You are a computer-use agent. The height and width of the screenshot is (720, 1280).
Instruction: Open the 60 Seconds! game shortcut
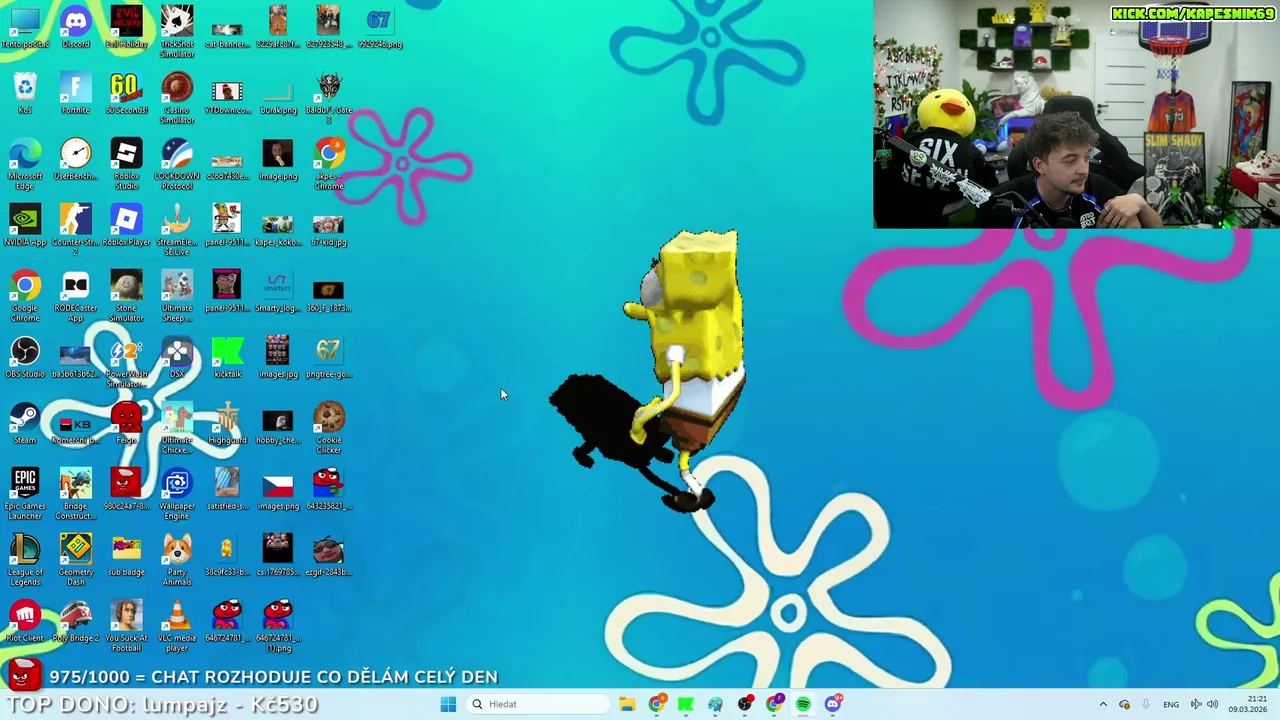(126, 93)
